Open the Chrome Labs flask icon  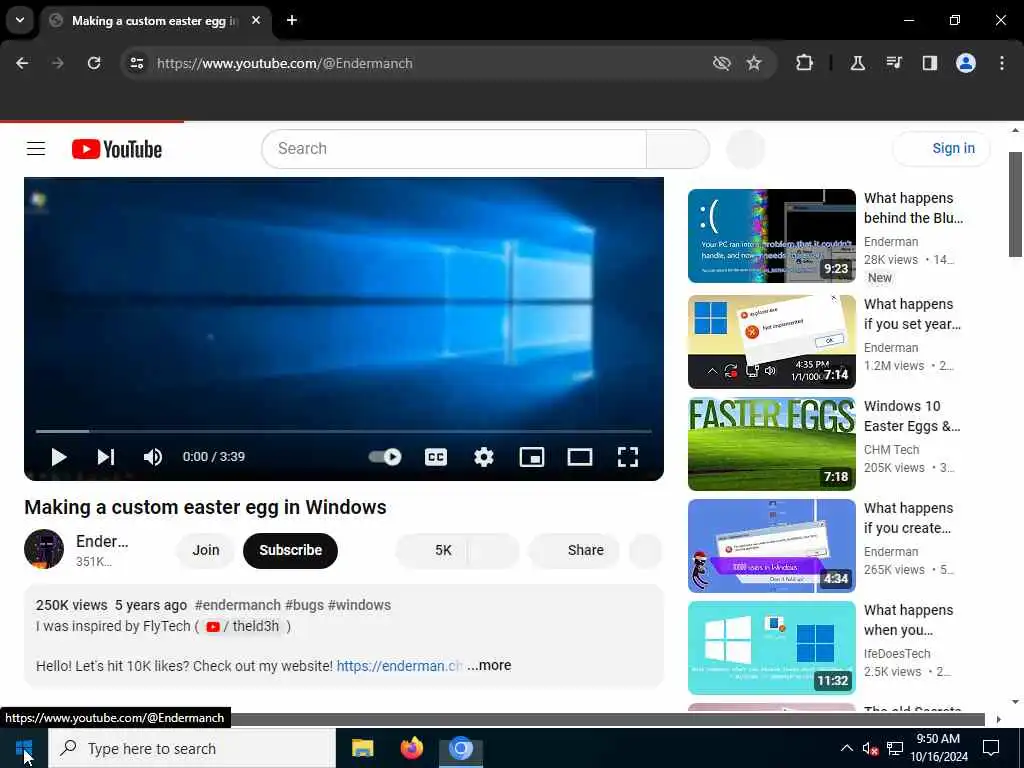click(857, 63)
